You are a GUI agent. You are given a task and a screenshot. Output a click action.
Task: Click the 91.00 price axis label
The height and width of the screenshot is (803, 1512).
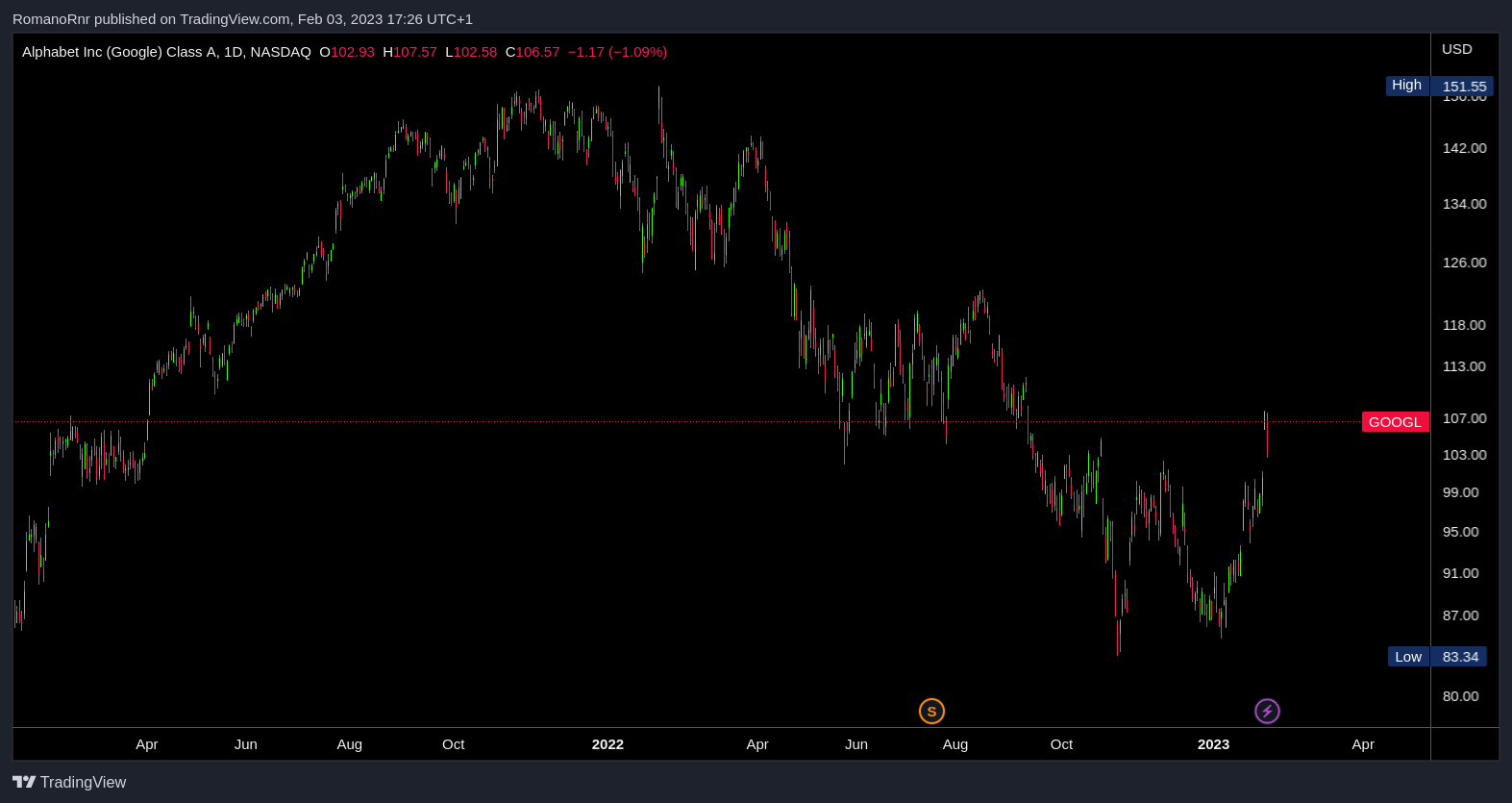point(1460,573)
